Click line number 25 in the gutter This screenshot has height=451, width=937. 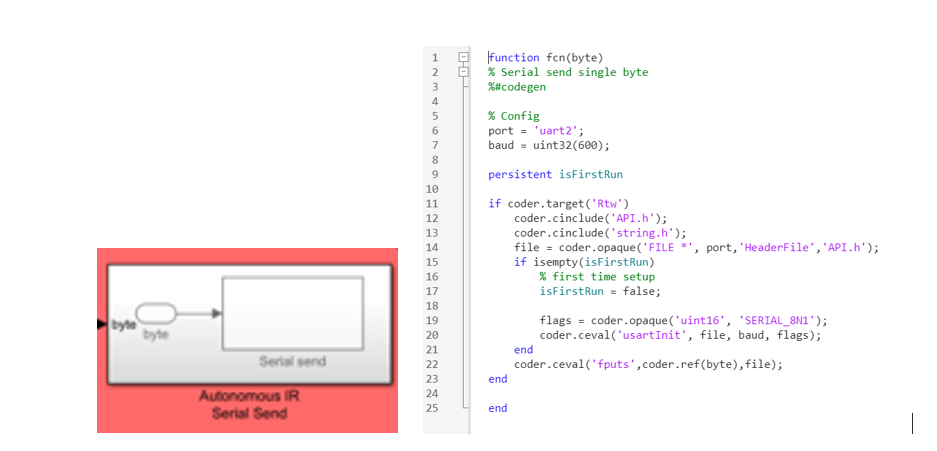pyautogui.click(x=433, y=408)
